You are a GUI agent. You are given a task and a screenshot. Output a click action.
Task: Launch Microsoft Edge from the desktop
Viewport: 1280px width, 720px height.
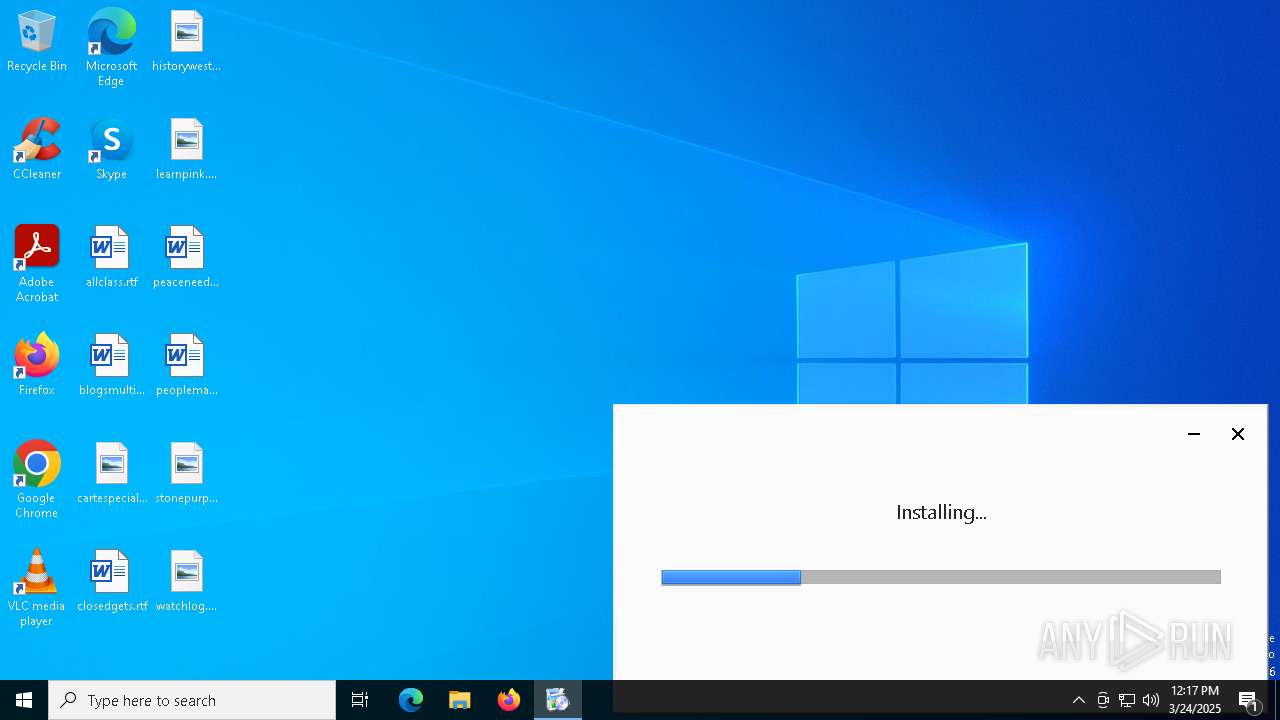[111, 48]
